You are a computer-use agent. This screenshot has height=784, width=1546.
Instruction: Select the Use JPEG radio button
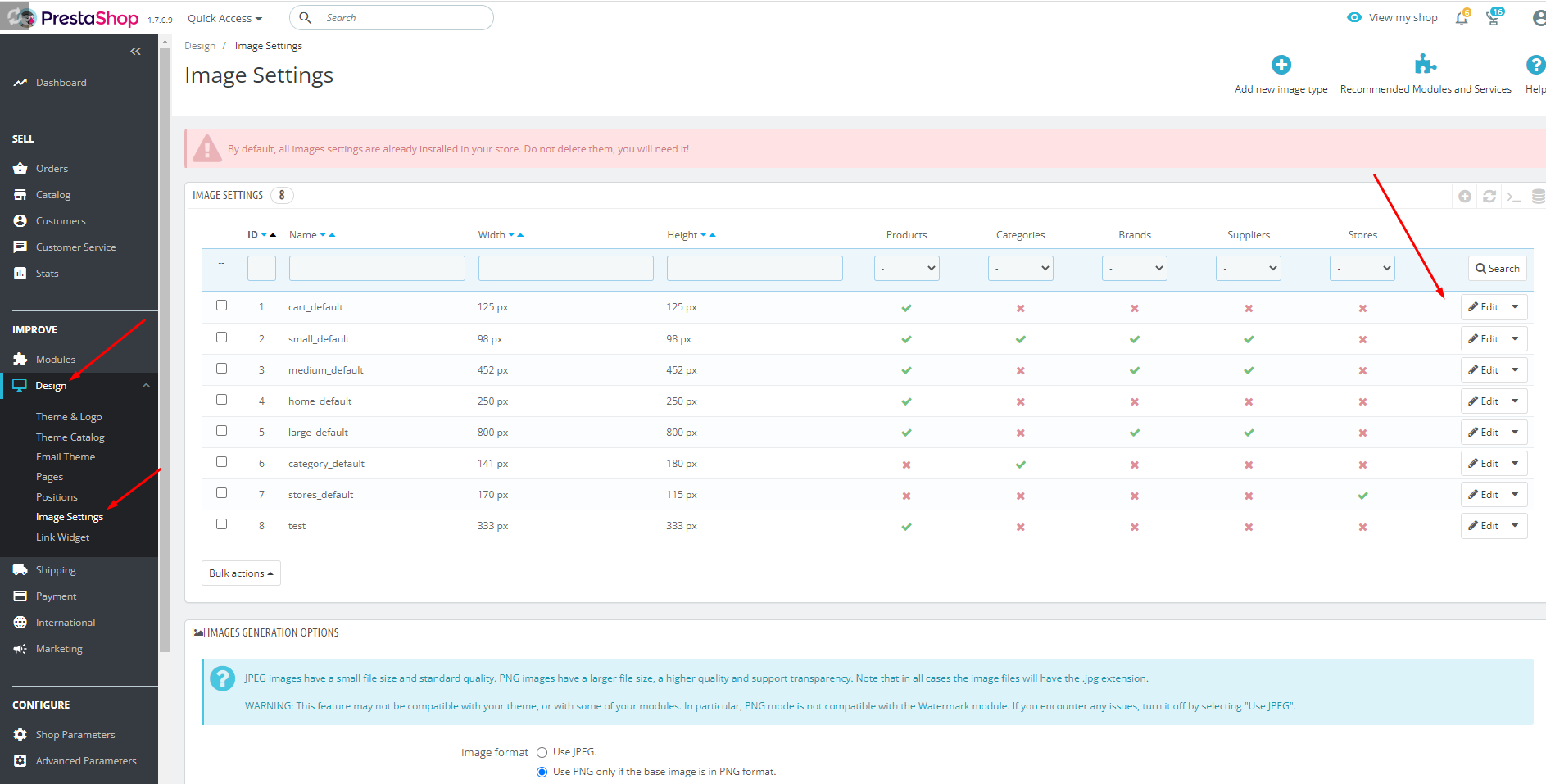[542, 752]
